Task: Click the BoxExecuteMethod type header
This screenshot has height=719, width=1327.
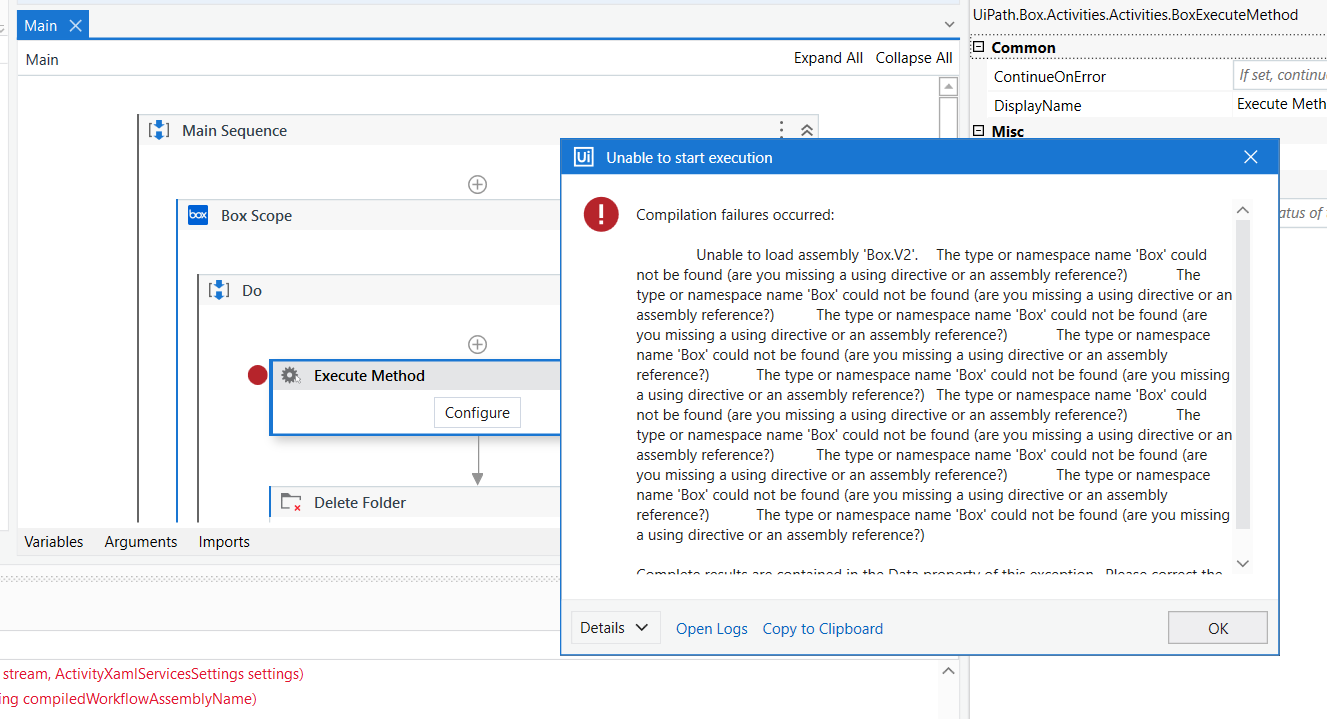Action: [1135, 15]
